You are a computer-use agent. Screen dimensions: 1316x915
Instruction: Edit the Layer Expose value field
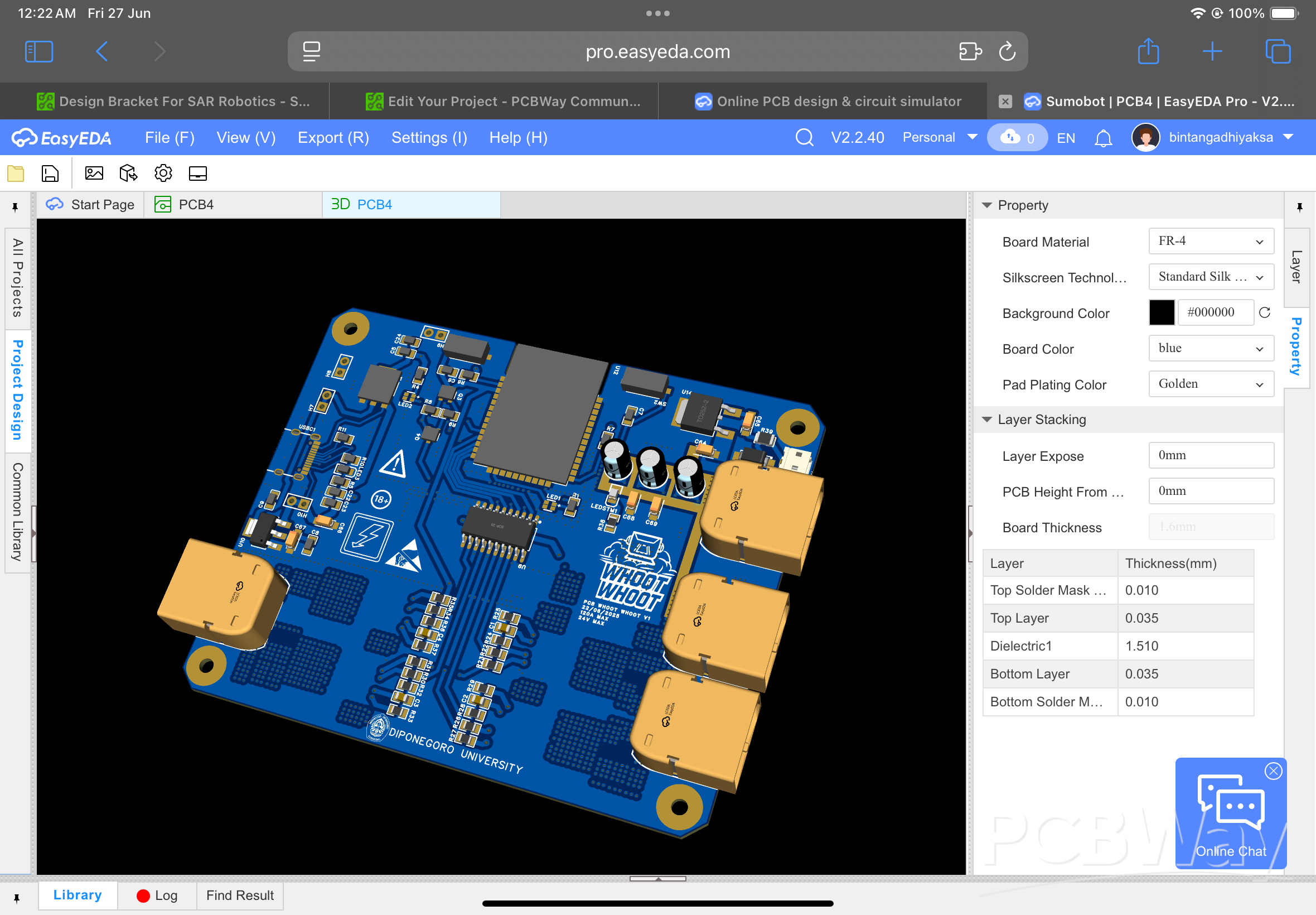coord(1211,455)
